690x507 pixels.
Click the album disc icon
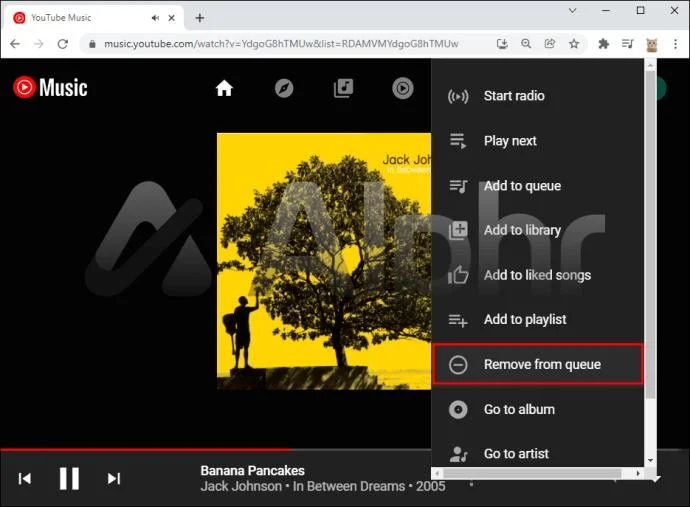[458, 409]
